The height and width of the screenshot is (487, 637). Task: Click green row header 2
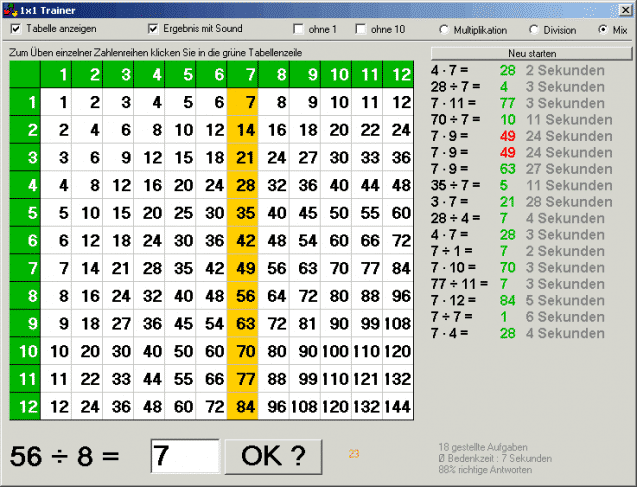(x=25, y=130)
